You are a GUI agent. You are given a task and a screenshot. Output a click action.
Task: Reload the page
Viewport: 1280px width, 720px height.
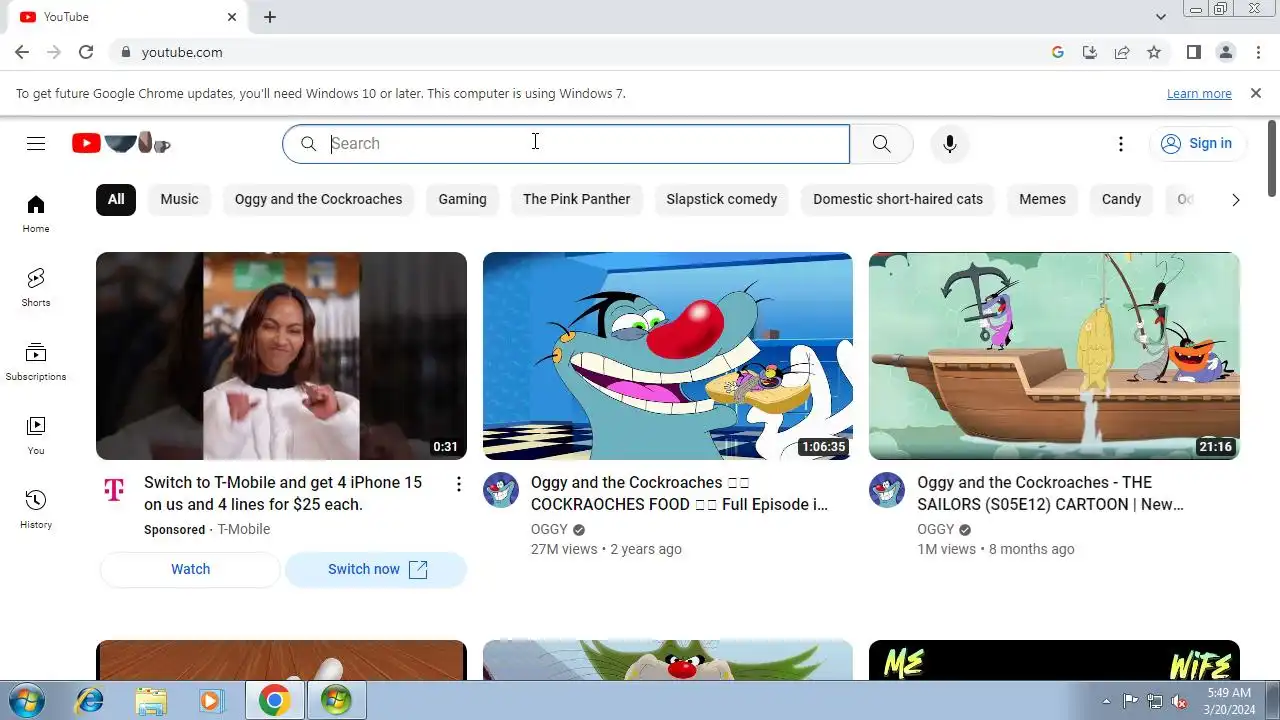click(x=86, y=52)
